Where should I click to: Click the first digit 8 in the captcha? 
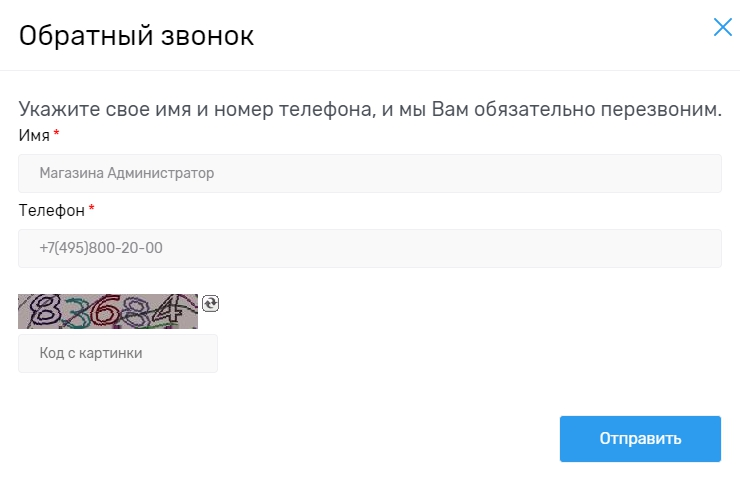point(43,312)
